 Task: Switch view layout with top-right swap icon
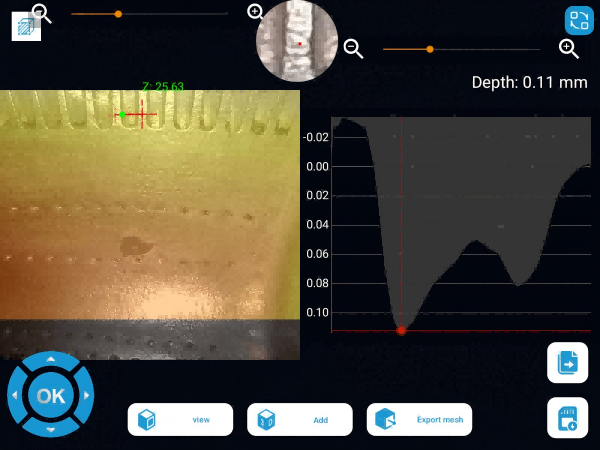[x=579, y=21]
